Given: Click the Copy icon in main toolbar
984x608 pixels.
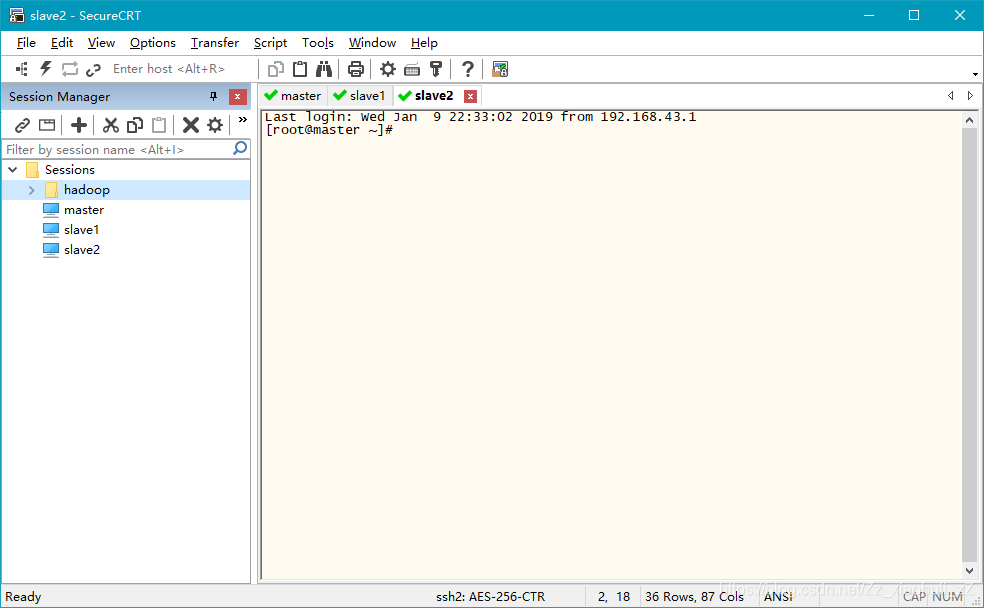Looking at the screenshot, I should tap(275, 69).
